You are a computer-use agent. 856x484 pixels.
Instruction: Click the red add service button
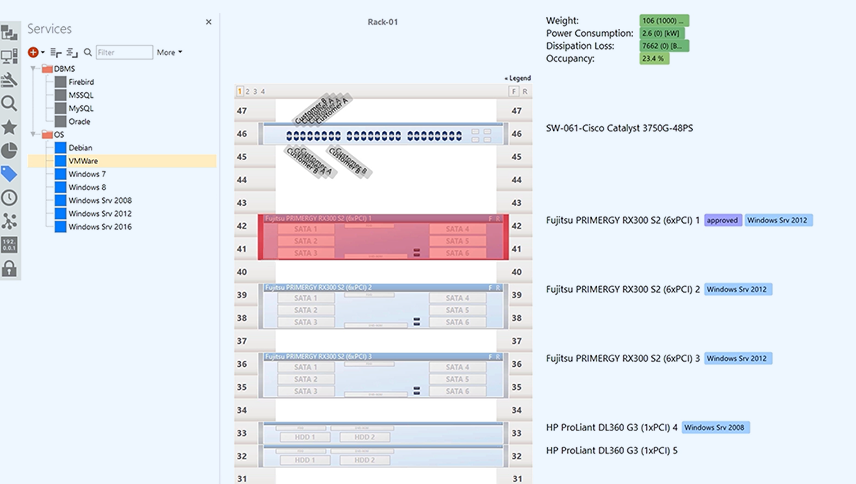(33, 52)
